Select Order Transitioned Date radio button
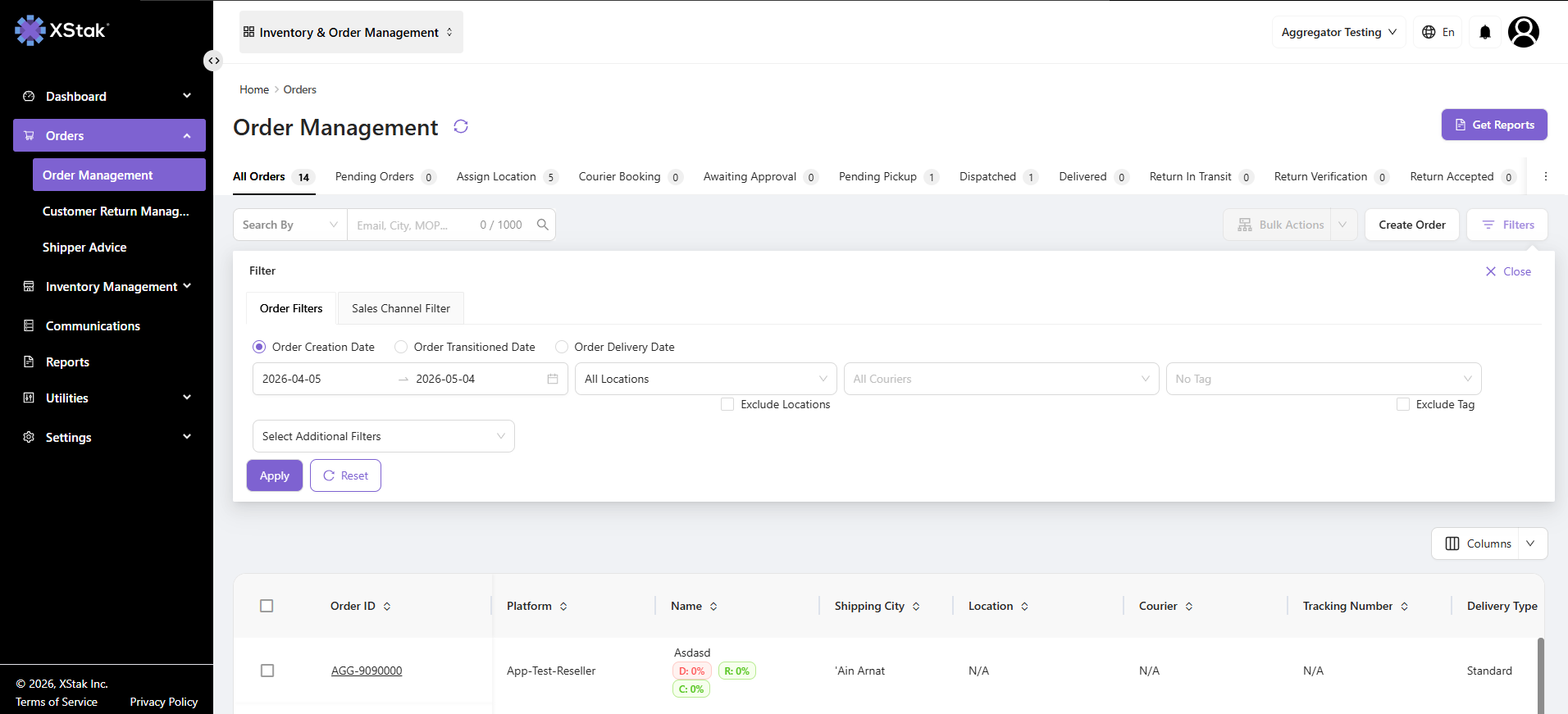The height and width of the screenshot is (714, 1568). click(x=401, y=347)
